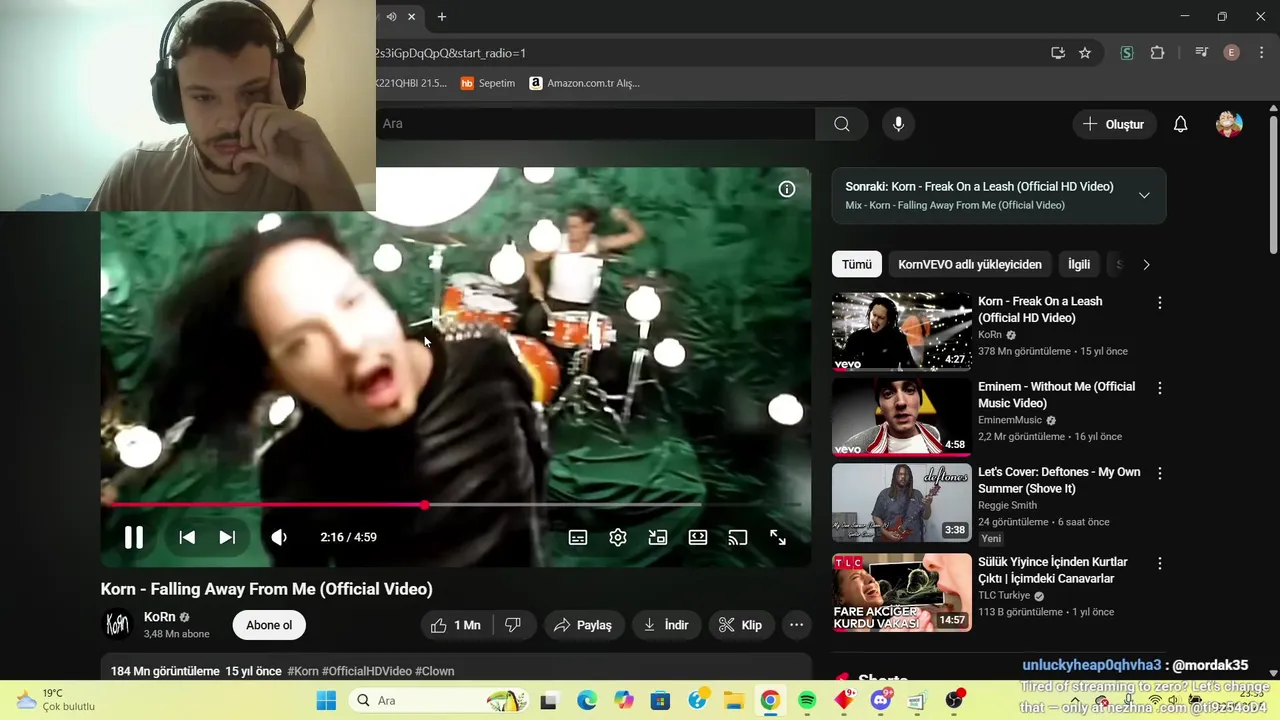The width and height of the screenshot is (1280, 720).
Task: Open the Eminem Without Me thumbnail
Action: [x=902, y=417]
